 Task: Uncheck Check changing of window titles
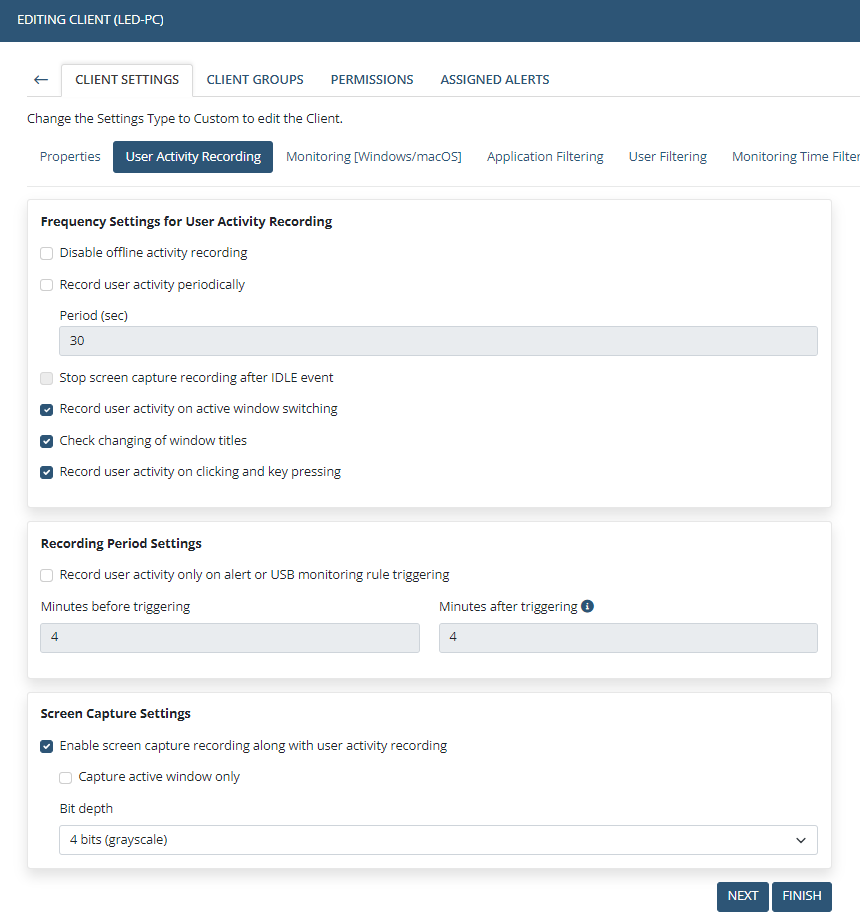(x=47, y=441)
